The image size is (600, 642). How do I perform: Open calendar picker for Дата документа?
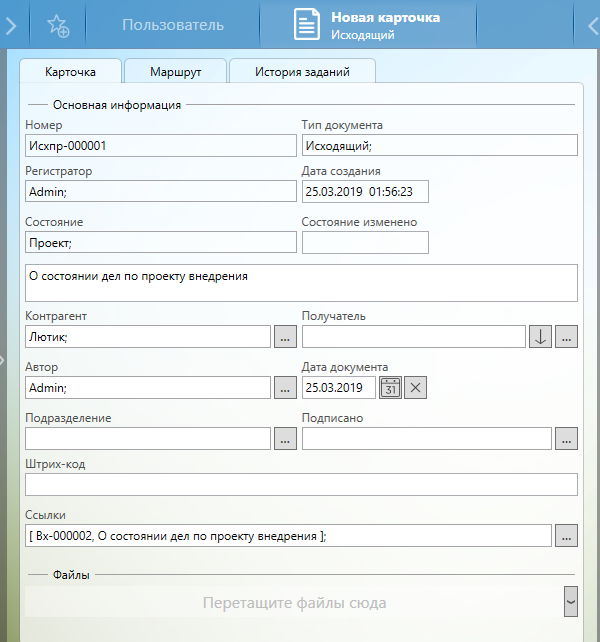click(x=390, y=387)
